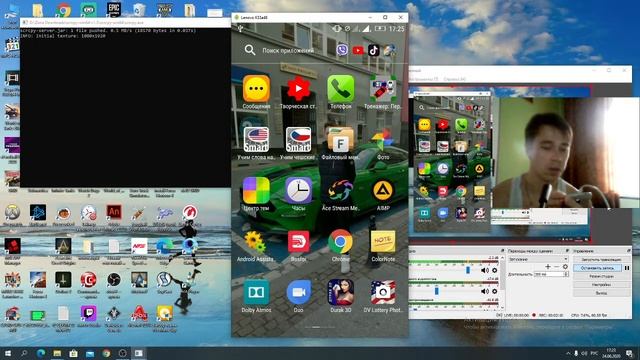Undock the OBS audio mixer panel
640x360 pixels.
pyautogui.click(x=502, y=251)
